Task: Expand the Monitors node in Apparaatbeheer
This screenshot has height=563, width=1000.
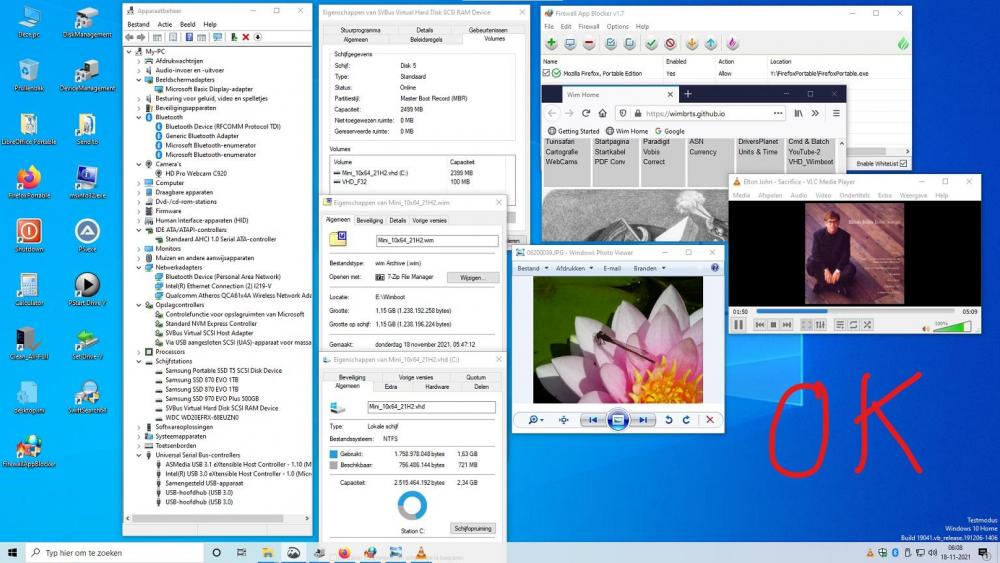Action: pos(139,249)
